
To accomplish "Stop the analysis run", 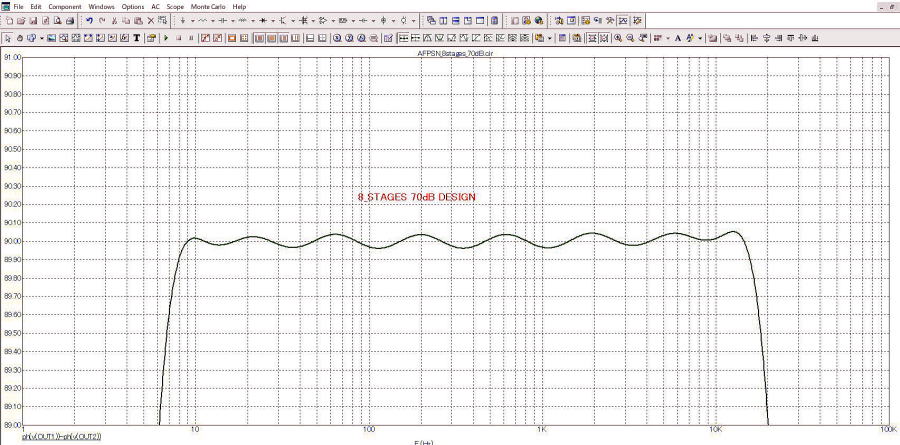I will 179,38.
